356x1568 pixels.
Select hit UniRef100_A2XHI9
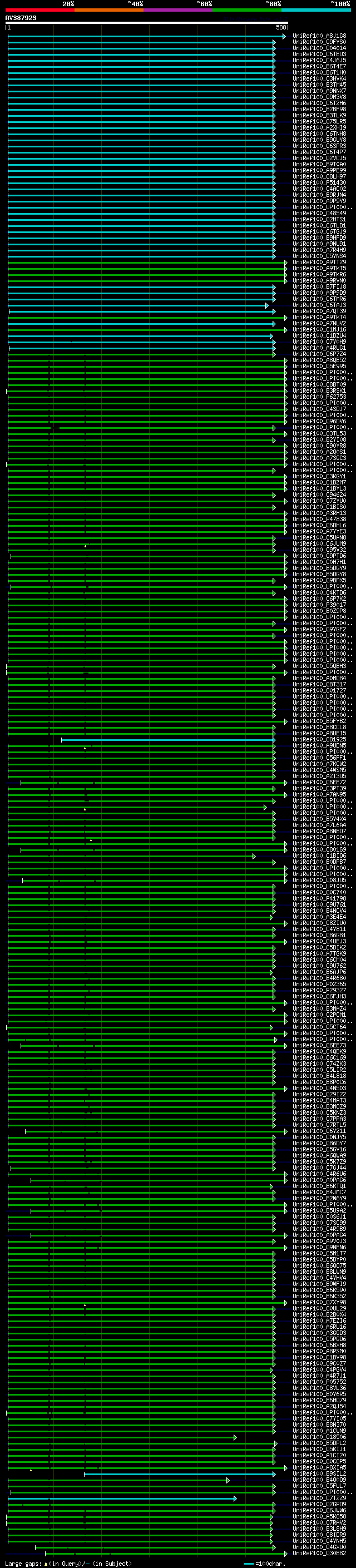click(319, 128)
